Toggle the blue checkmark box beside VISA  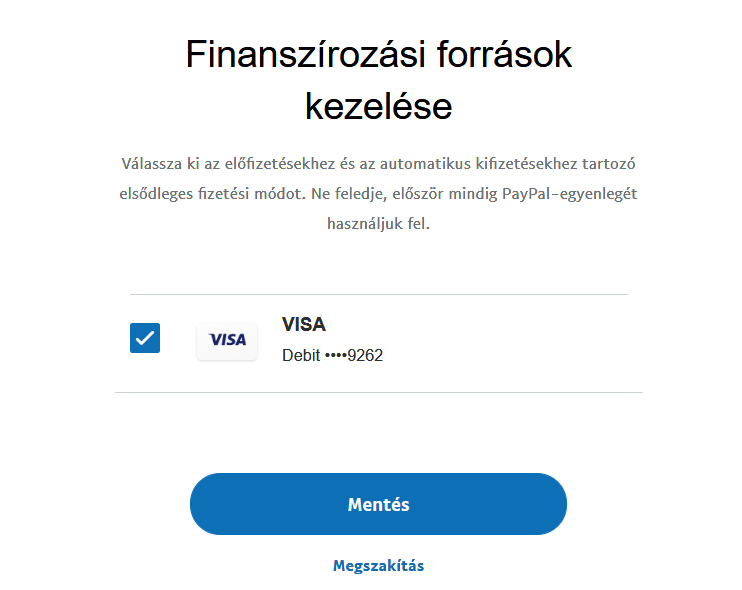(x=145, y=338)
